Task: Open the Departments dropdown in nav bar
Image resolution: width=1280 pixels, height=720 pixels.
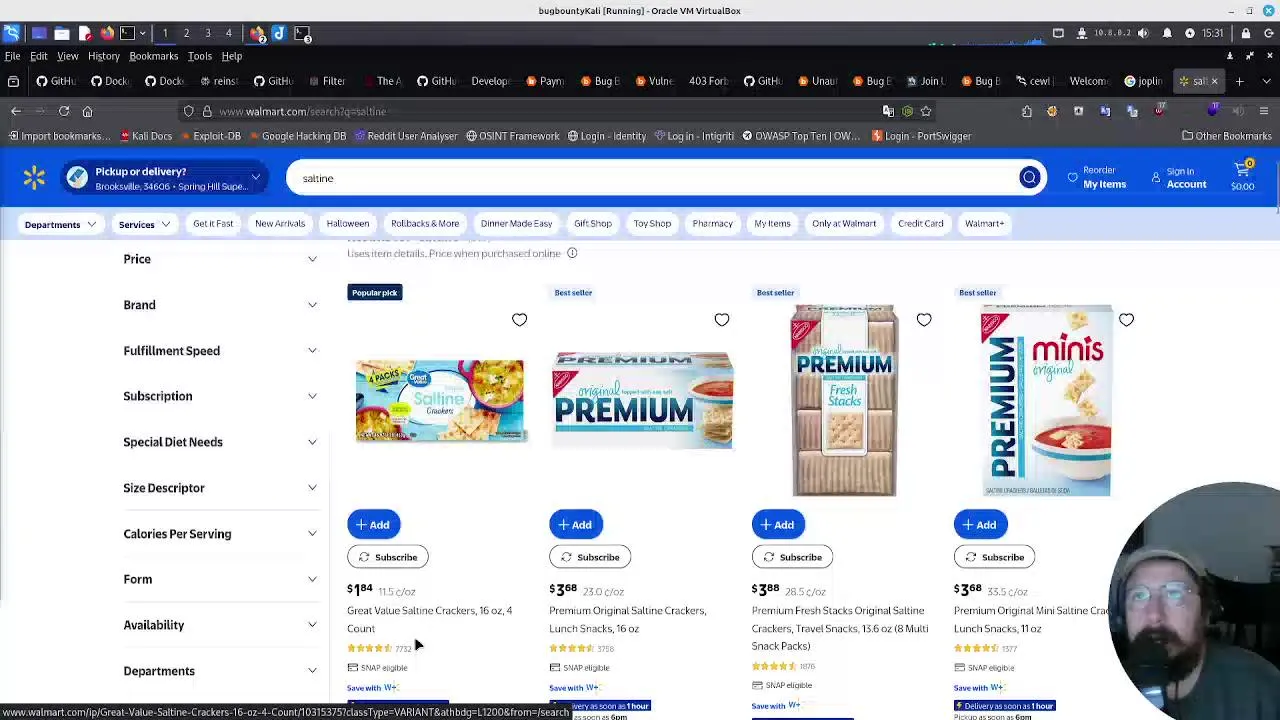Action: 60,224
